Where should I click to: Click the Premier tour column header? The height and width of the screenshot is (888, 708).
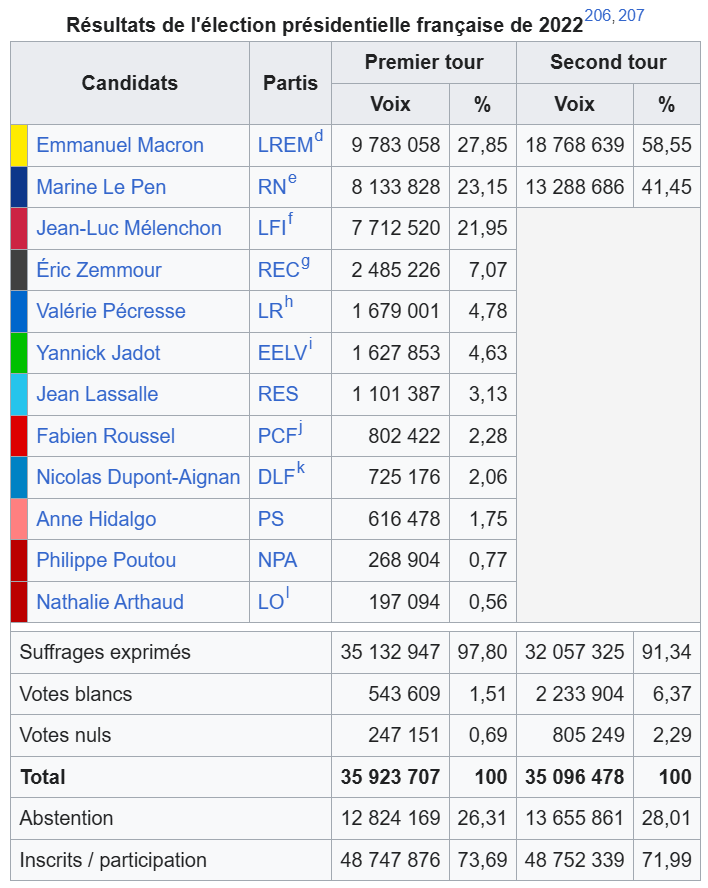pos(424,62)
